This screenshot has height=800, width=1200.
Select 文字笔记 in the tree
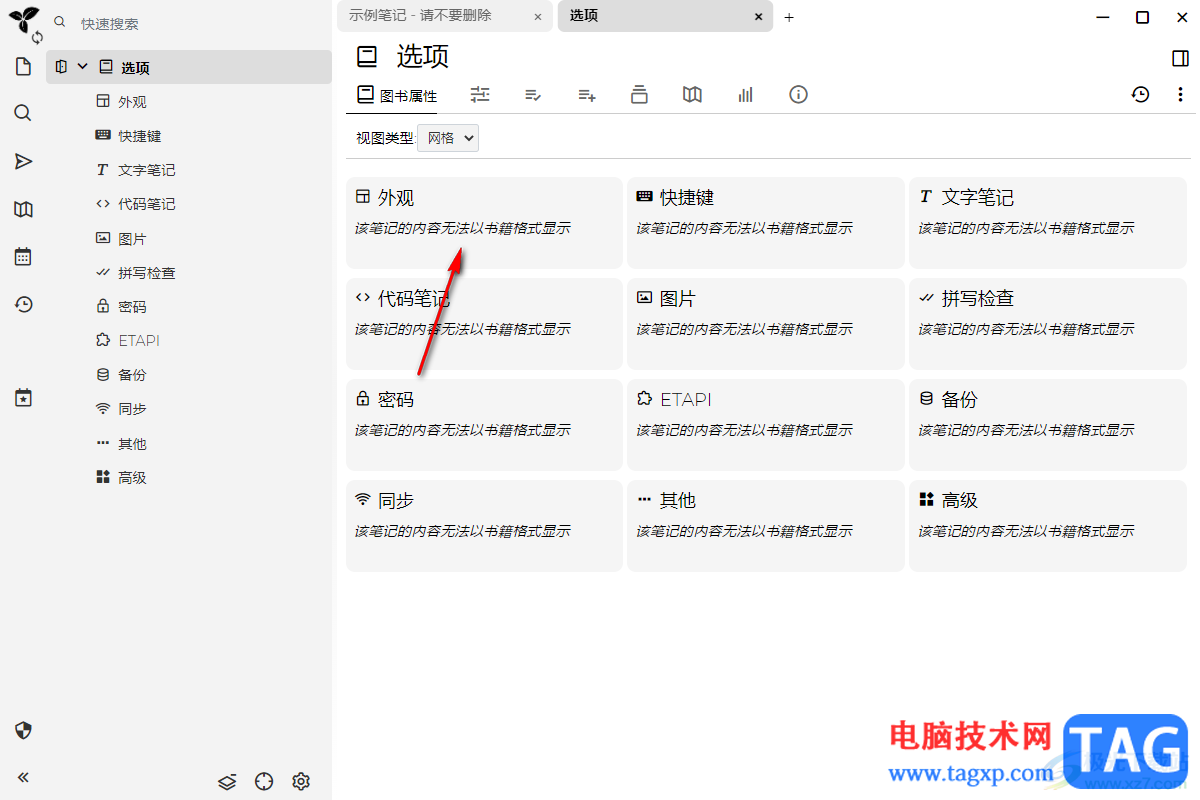click(x=147, y=170)
